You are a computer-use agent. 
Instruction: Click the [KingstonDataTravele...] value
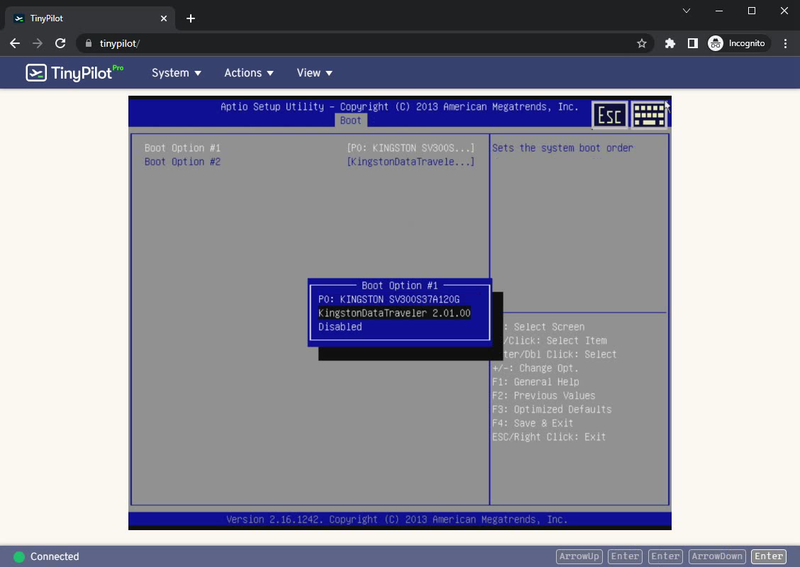click(x=411, y=162)
